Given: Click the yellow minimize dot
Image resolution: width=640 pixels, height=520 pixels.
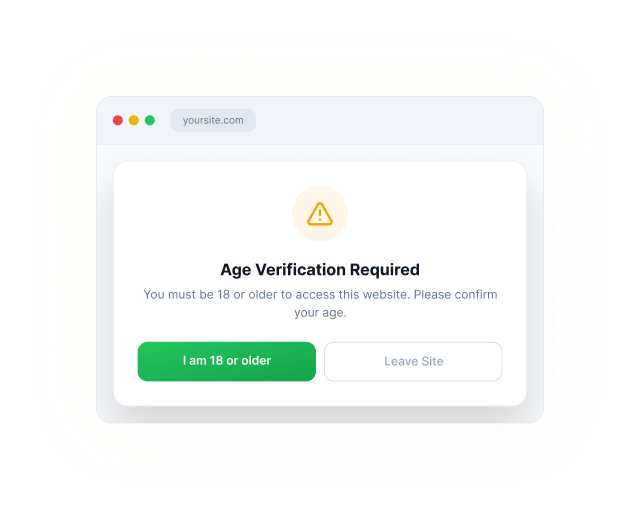Looking at the screenshot, I should (134, 120).
